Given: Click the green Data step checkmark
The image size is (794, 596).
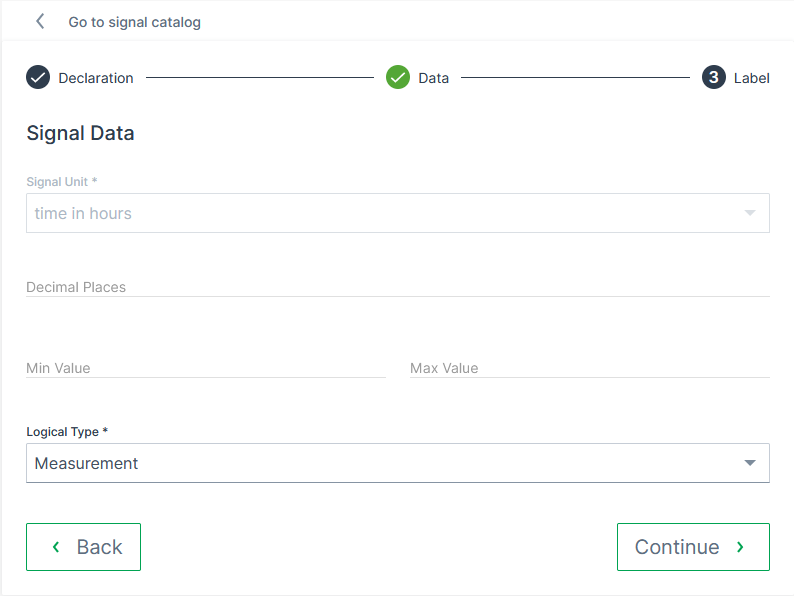Looking at the screenshot, I should (398, 77).
